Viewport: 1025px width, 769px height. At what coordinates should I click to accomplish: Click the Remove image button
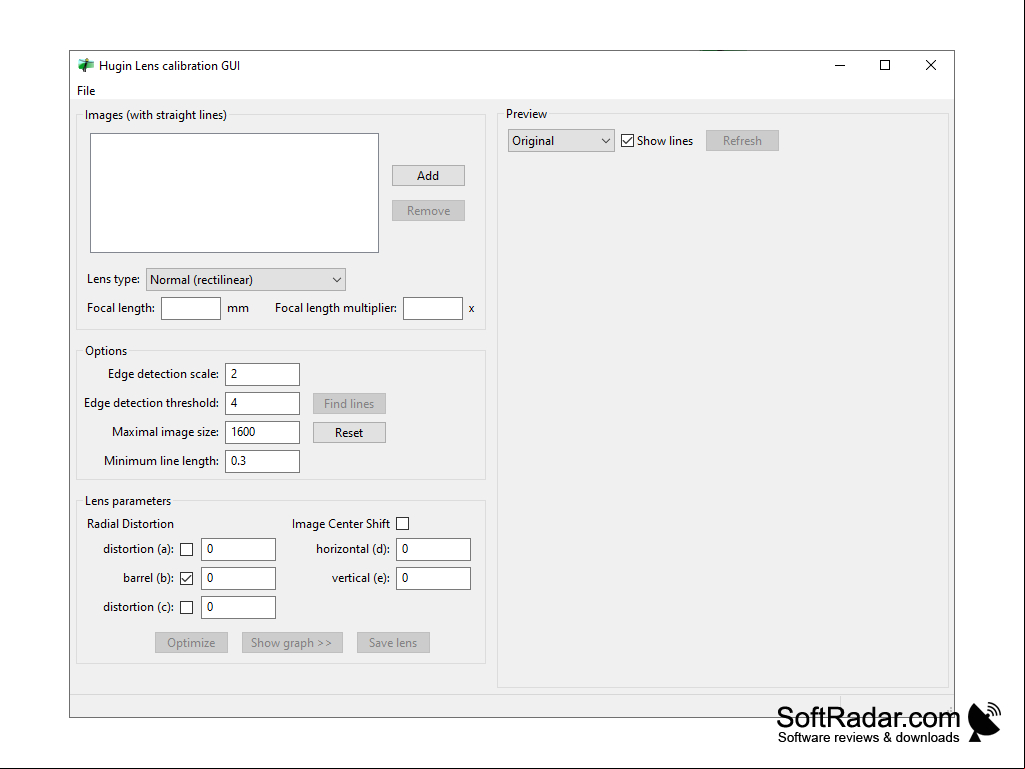428,211
